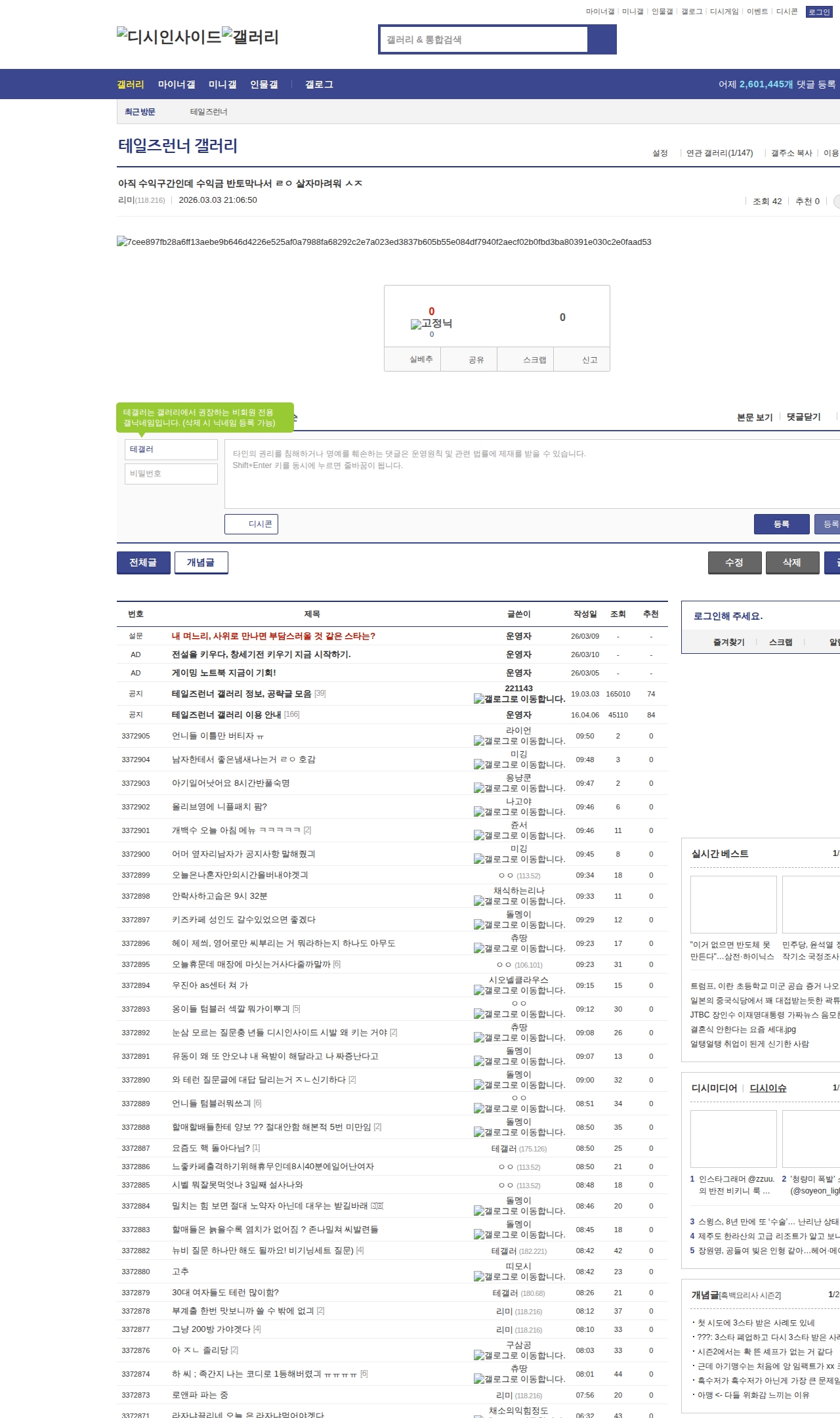The width and height of the screenshot is (840, 1418).
Task: Select 마이너갤 in the main navigation bar
Action: [177, 85]
